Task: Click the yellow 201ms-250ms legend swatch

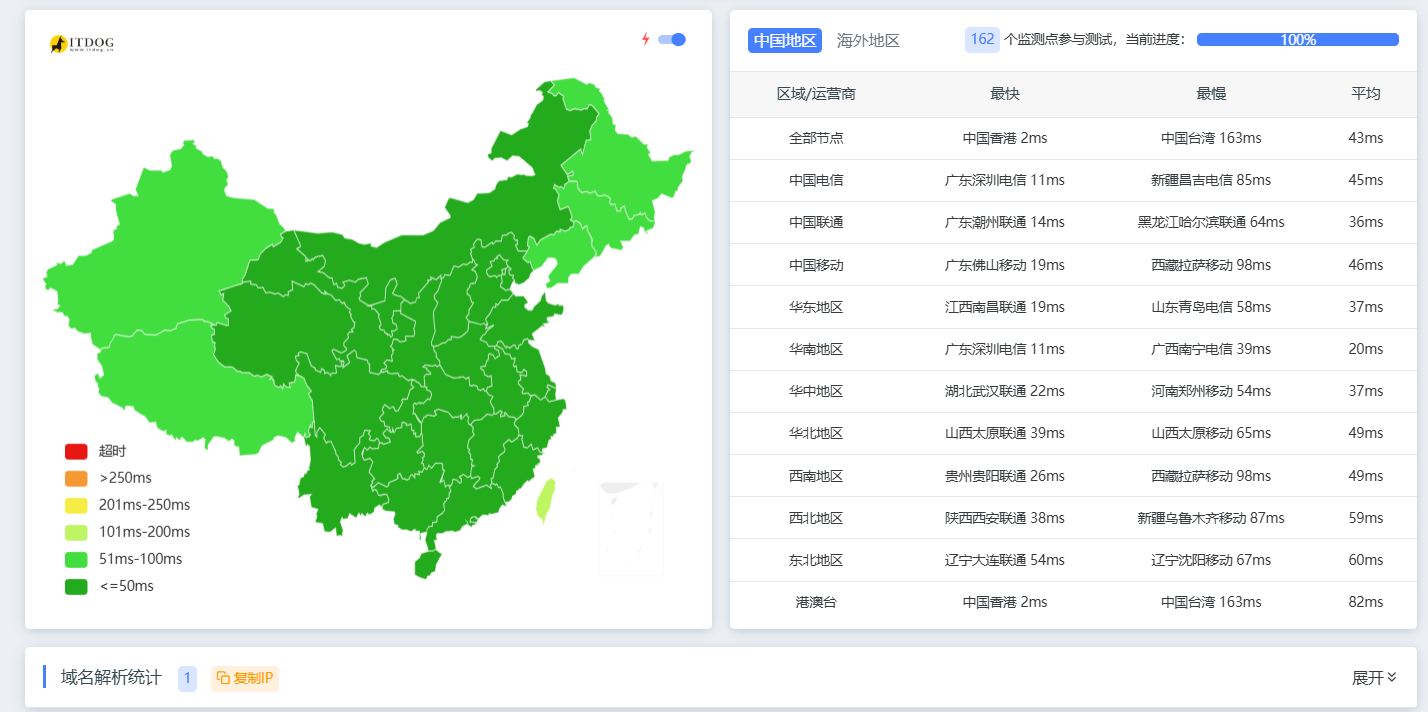Action: point(76,505)
